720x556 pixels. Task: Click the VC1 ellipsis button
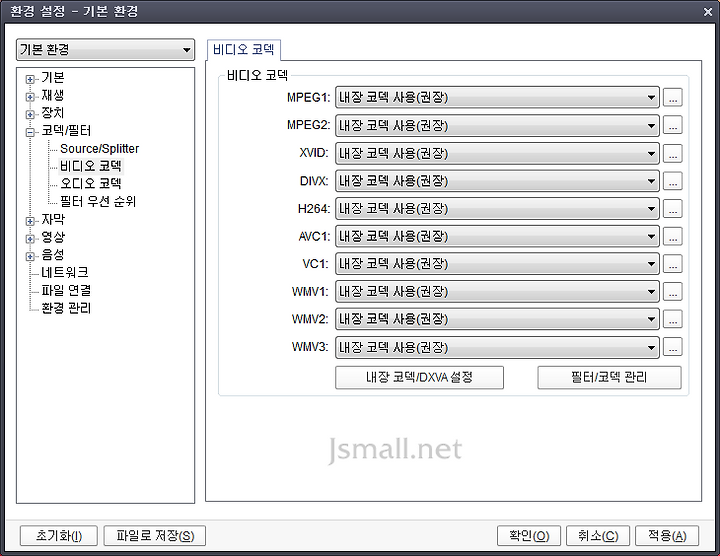(673, 264)
